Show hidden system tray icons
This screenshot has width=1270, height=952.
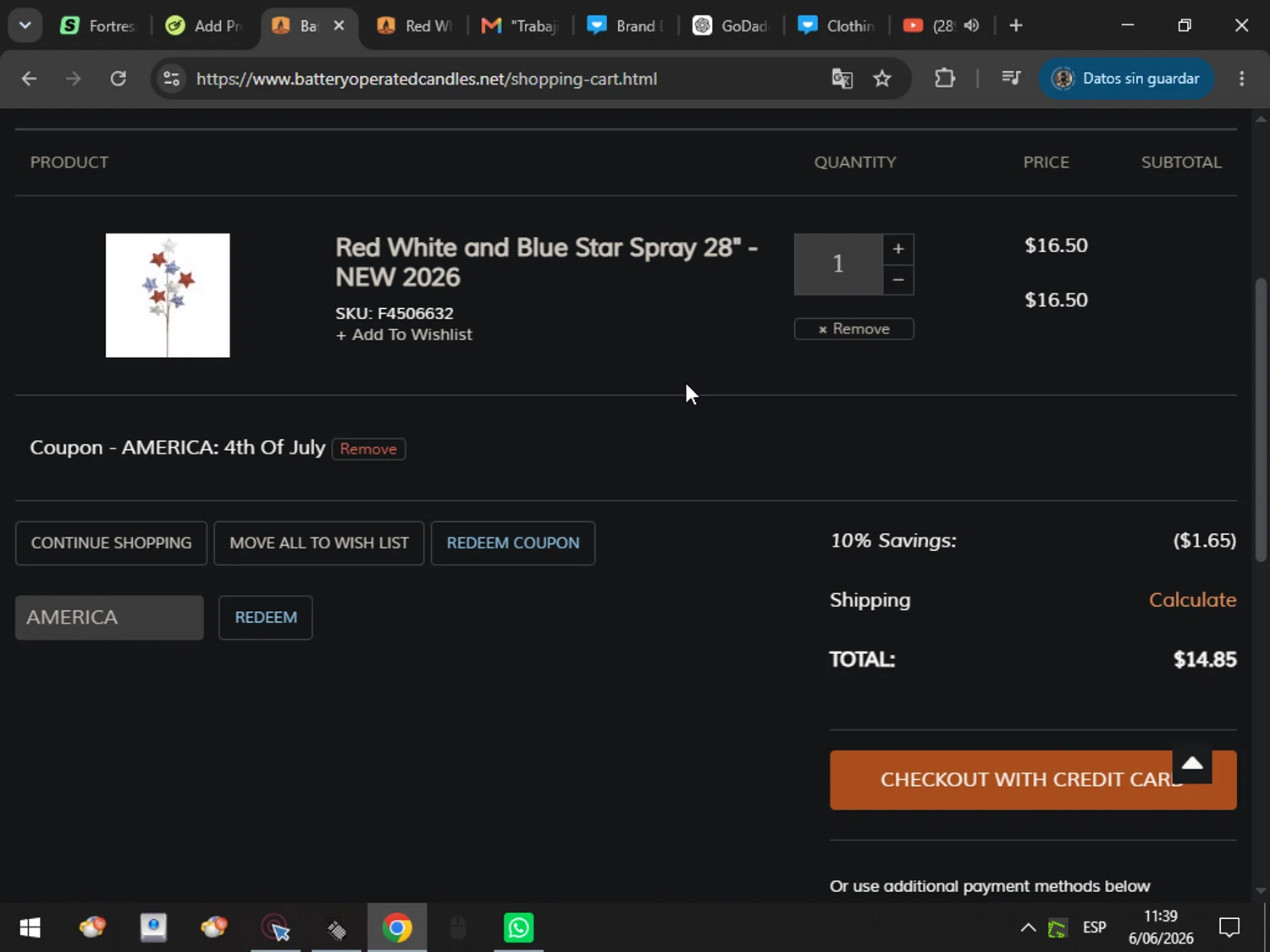(x=1028, y=928)
